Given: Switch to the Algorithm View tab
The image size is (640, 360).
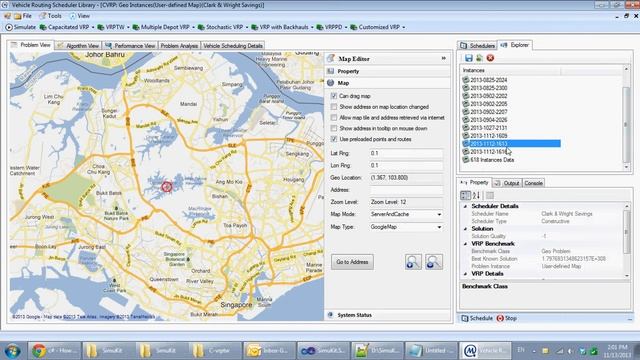Looking at the screenshot, I should point(78,46).
